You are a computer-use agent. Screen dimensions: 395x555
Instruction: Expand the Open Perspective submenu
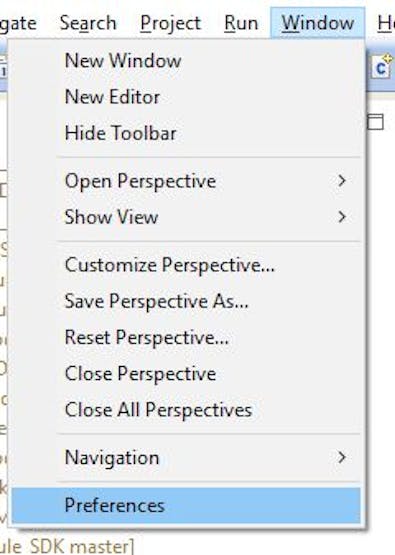pyautogui.click(x=186, y=181)
